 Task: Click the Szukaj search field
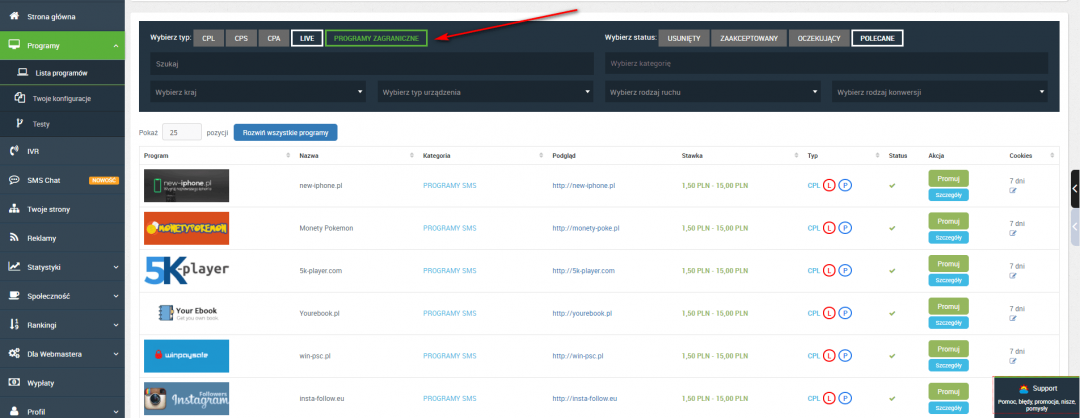coord(370,63)
